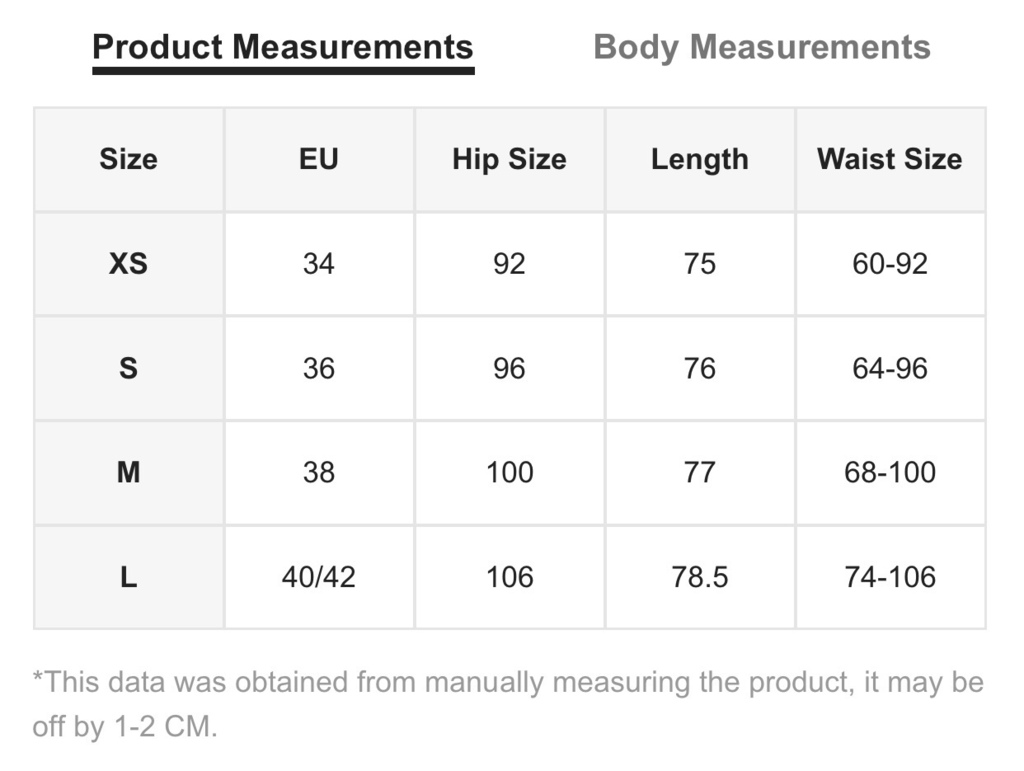Select the S size row label
Viewport: 1024px width, 771px height.
coord(129,368)
